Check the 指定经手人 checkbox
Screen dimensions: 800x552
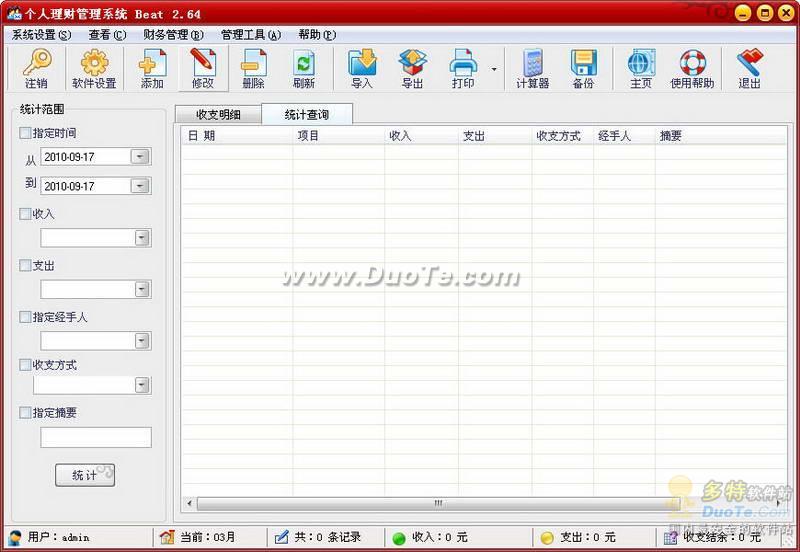pyautogui.click(x=25, y=317)
